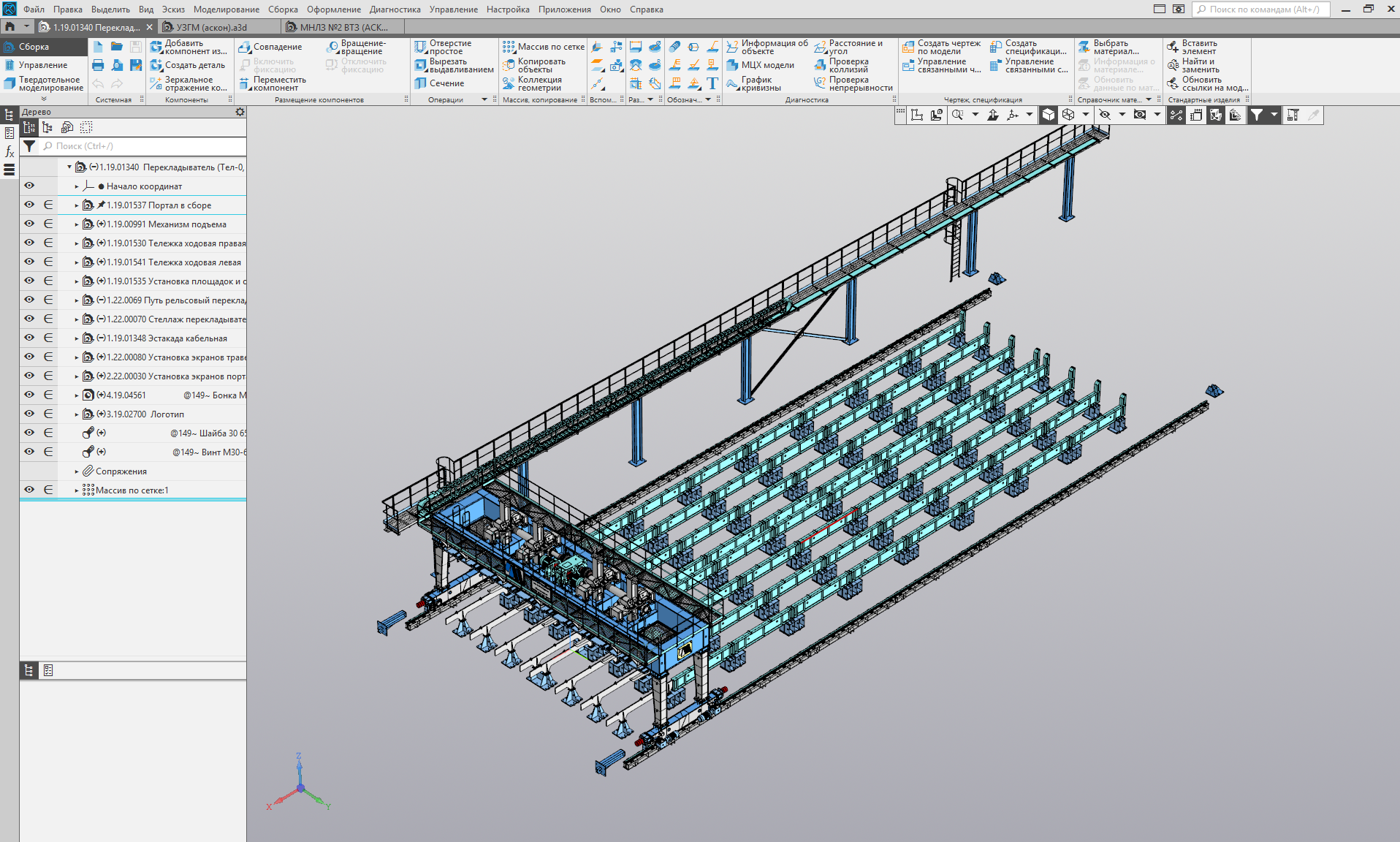1400x842 pixels.
Task: Open the Операции panel dropdown arrow
Action: [484, 99]
